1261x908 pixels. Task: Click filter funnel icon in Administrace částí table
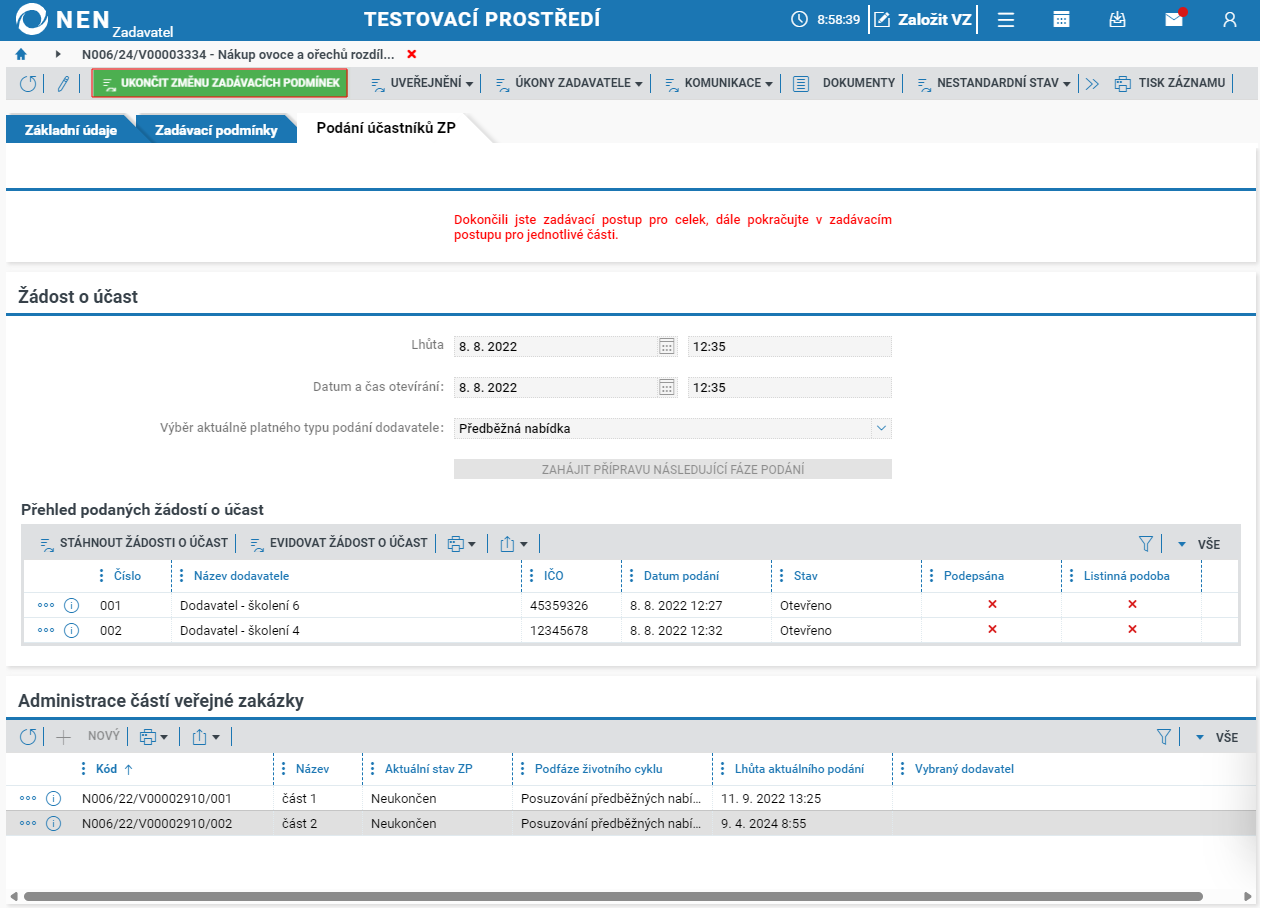[x=1163, y=737]
